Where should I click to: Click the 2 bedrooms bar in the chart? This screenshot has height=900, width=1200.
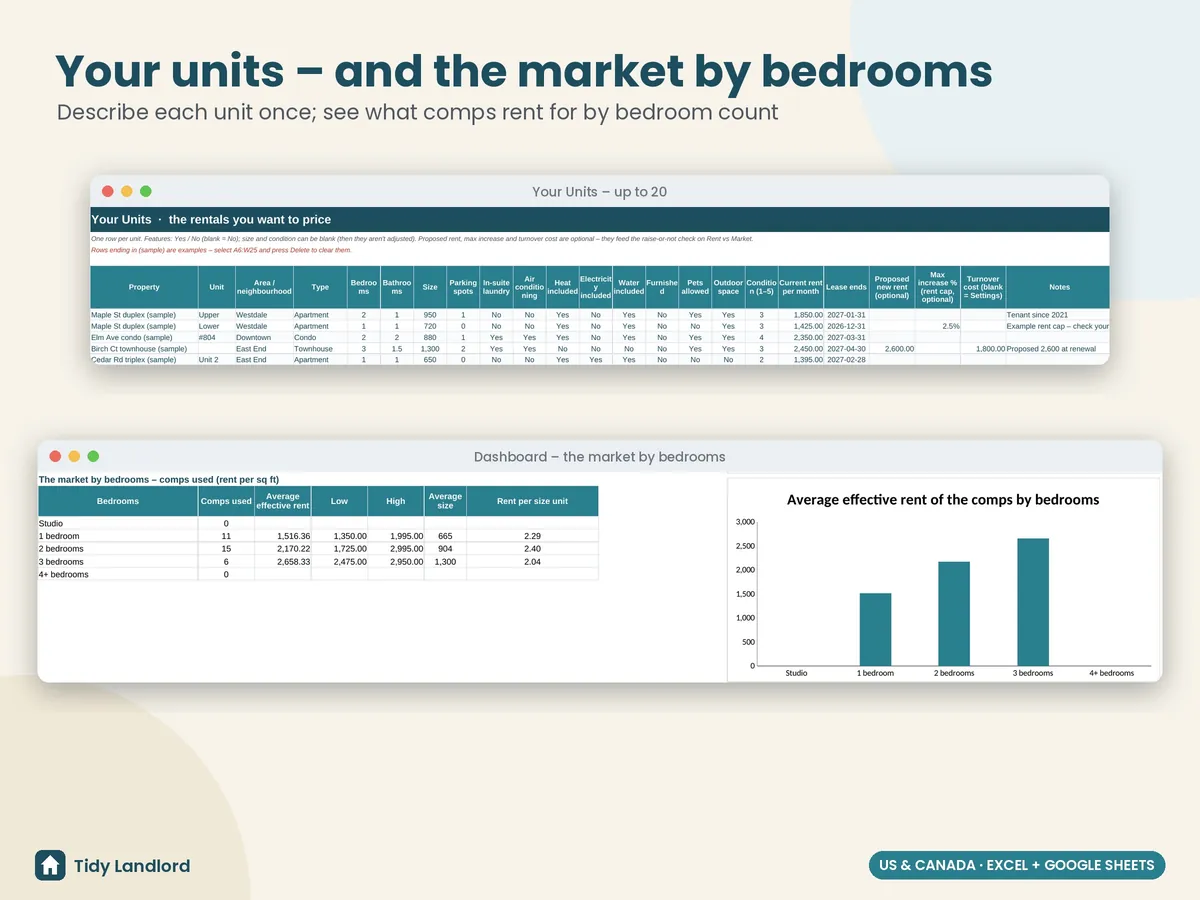(x=954, y=614)
